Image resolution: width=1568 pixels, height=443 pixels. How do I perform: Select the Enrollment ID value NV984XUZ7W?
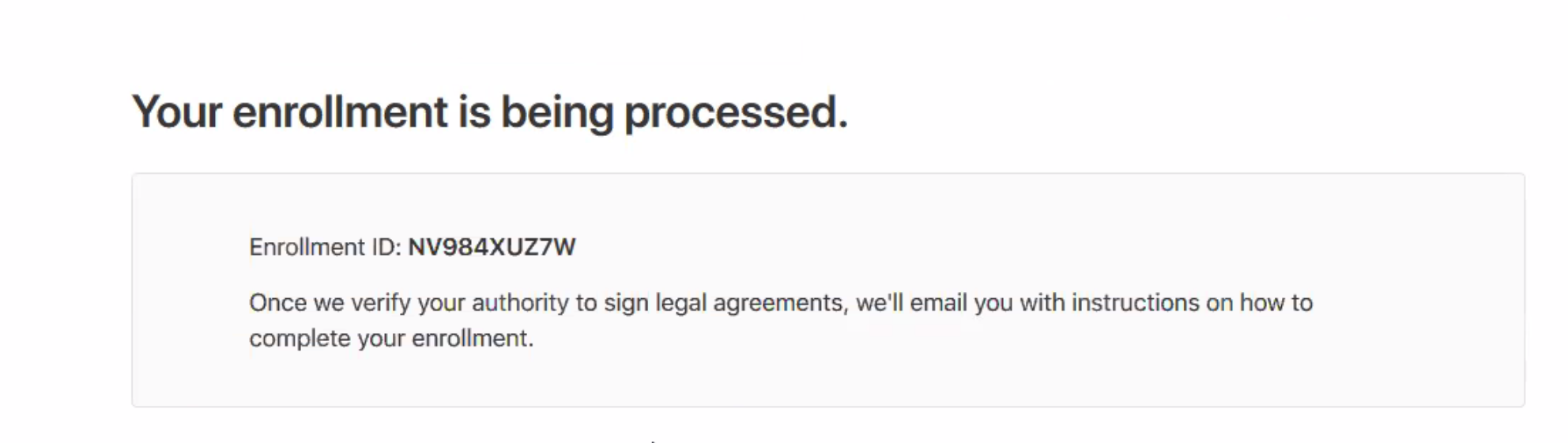(492, 248)
